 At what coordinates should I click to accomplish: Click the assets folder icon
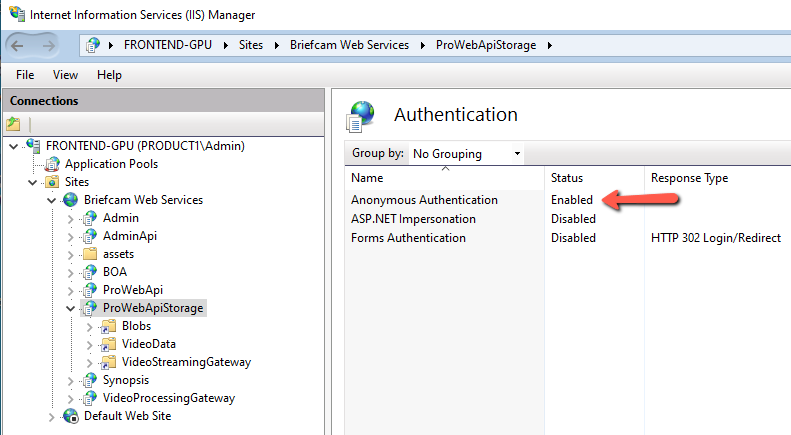[x=90, y=254]
